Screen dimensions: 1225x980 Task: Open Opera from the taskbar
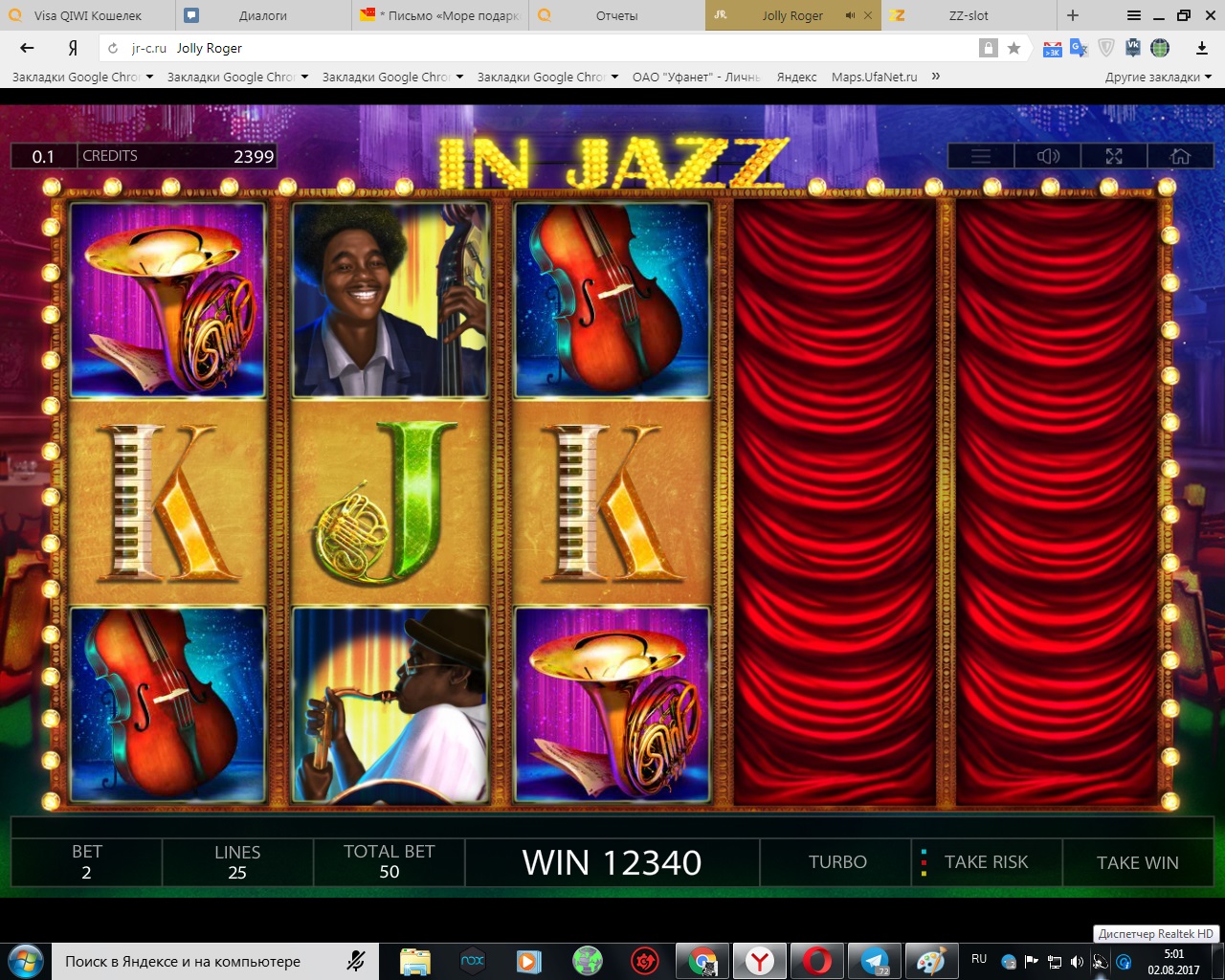pyautogui.click(x=817, y=961)
